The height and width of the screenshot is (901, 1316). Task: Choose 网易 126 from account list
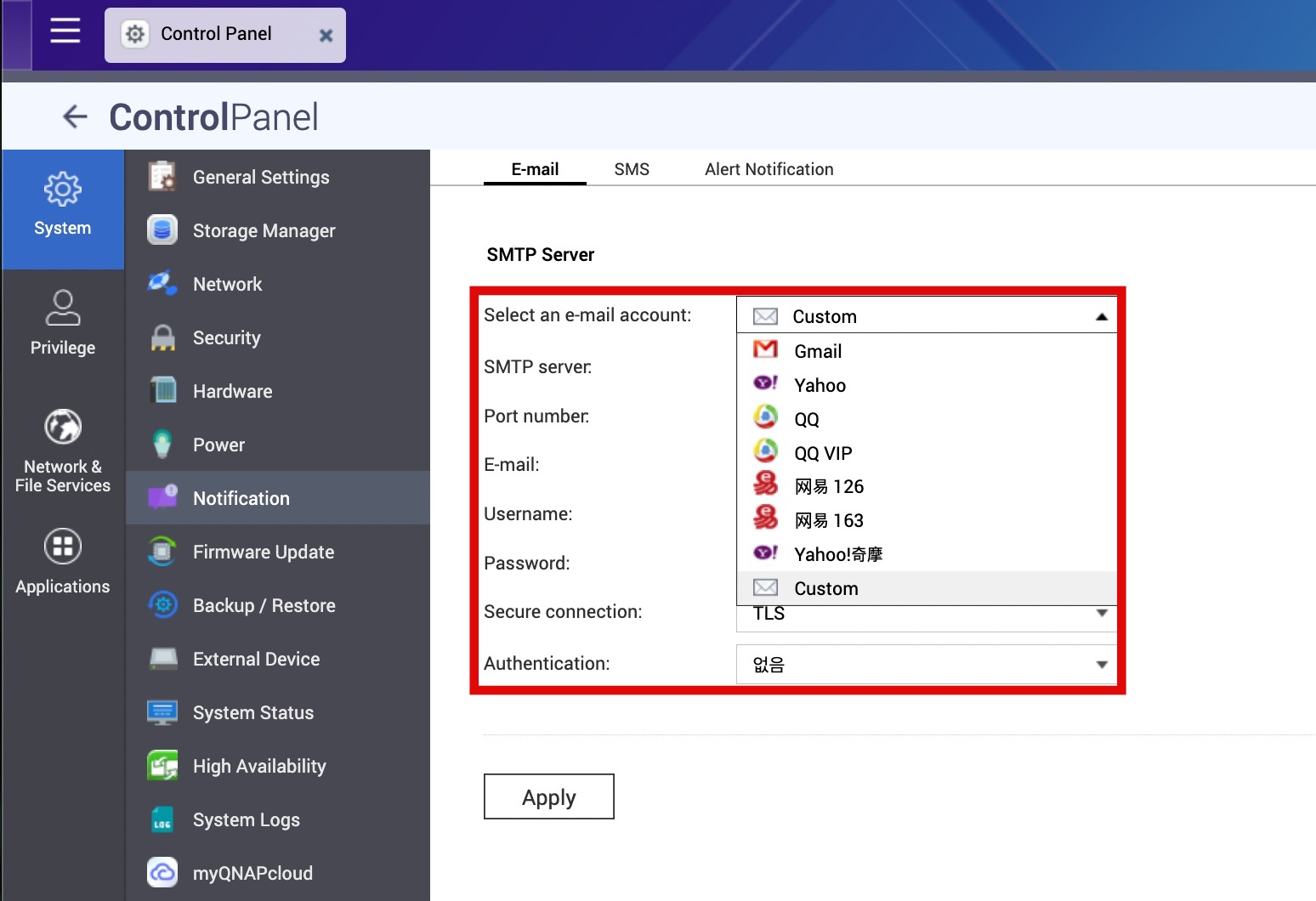(x=926, y=486)
